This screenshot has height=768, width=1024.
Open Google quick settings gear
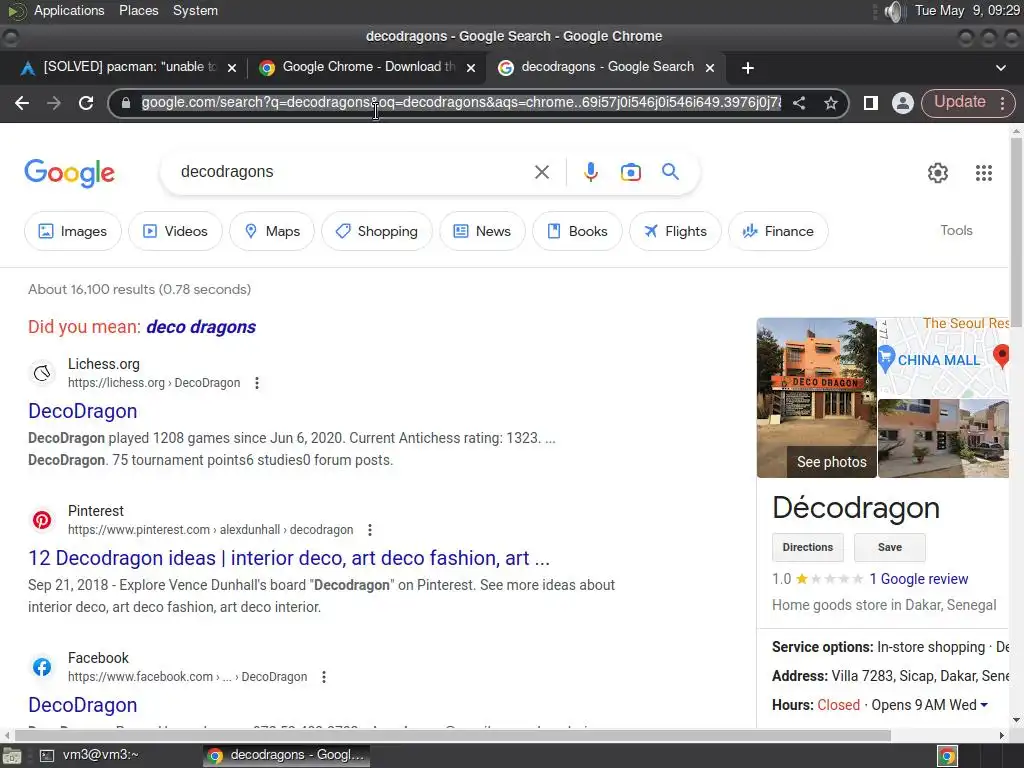(938, 172)
